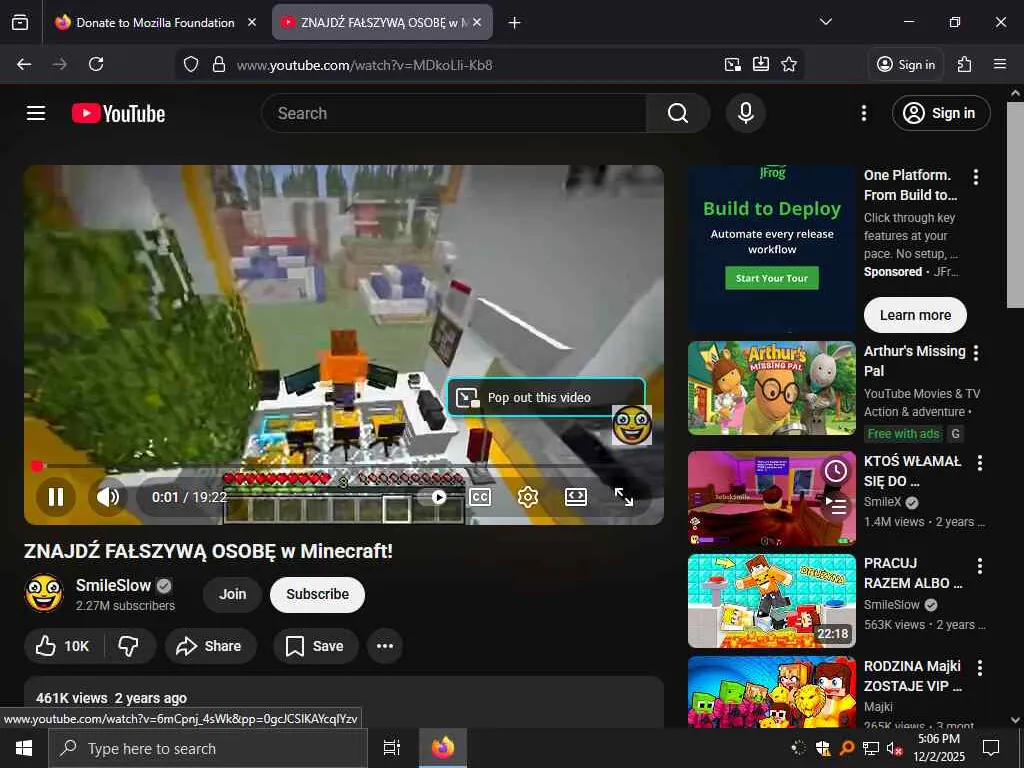Open options for RODZINA Majki video
The image size is (1024, 768).
(980, 667)
